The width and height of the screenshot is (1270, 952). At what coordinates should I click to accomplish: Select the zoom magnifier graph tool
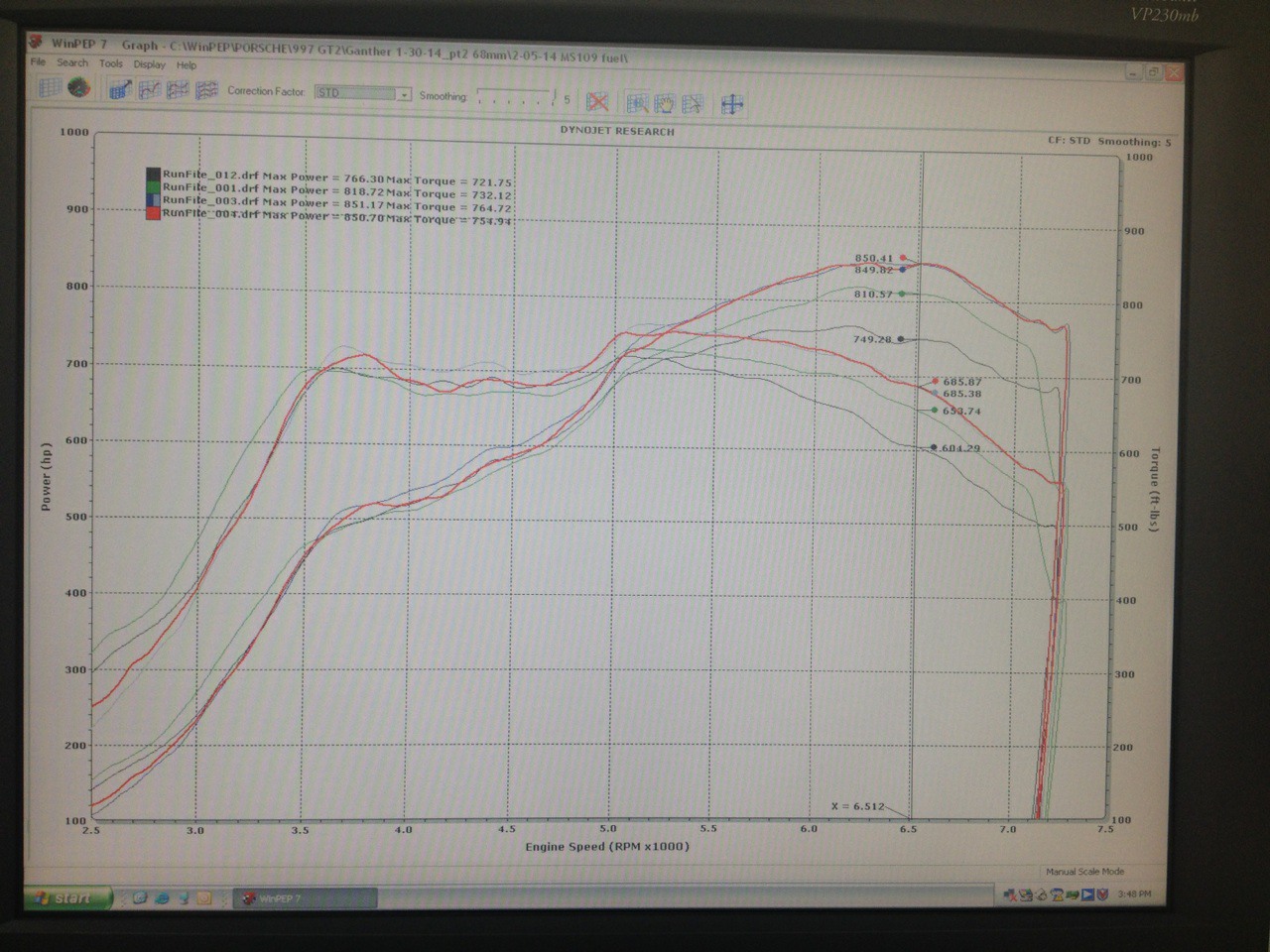tap(637, 103)
